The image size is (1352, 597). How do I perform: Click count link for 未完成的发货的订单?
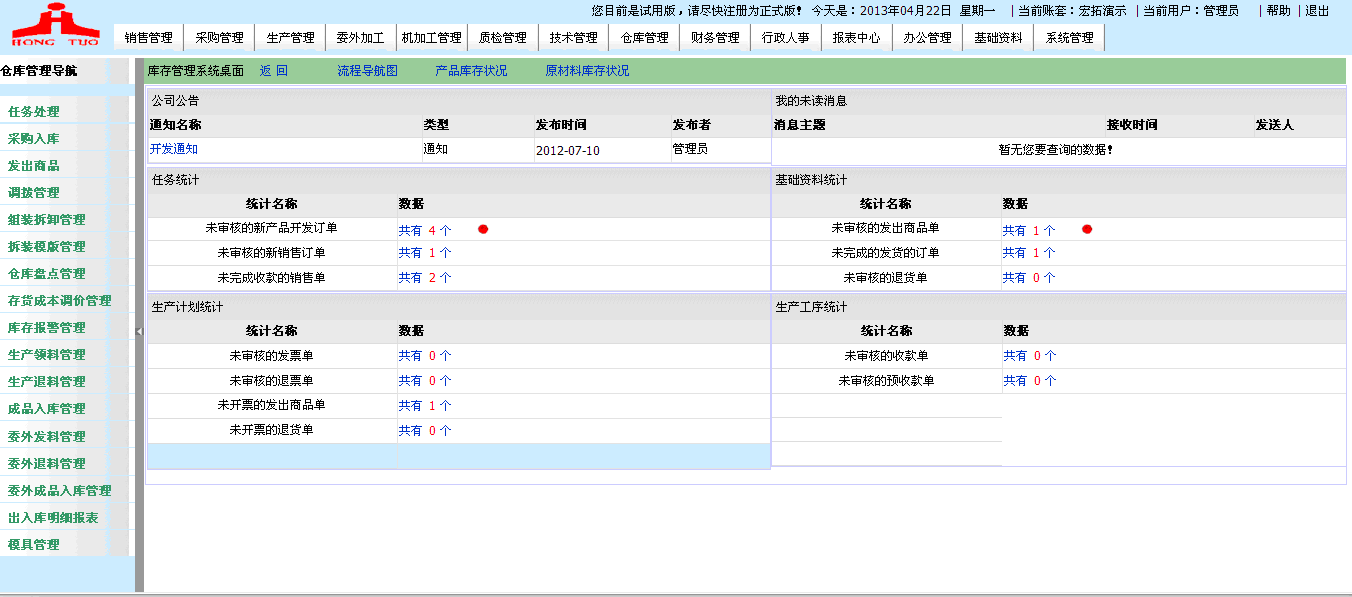coord(1029,253)
